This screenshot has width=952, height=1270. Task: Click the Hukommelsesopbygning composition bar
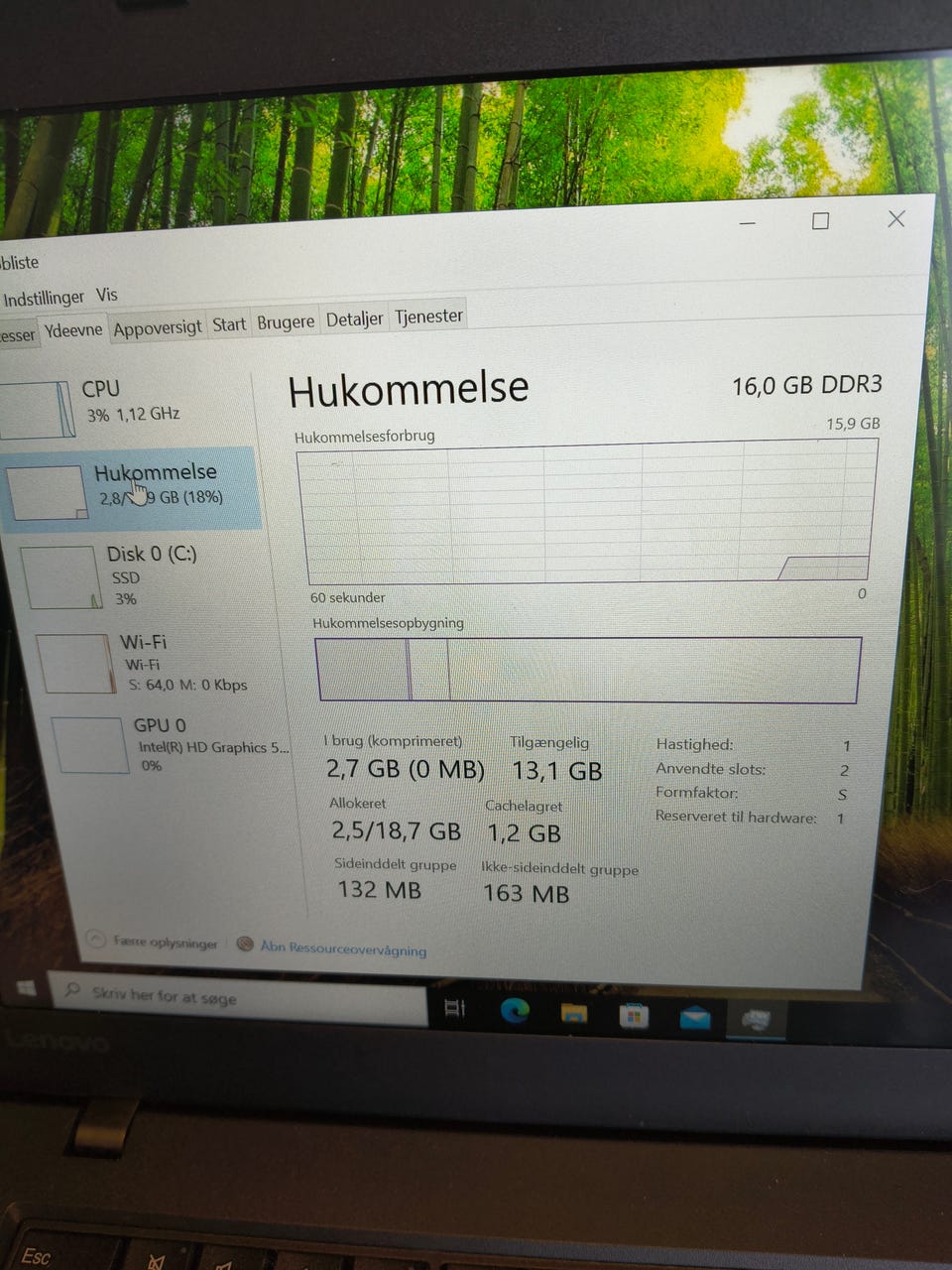pyautogui.click(x=587, y=671)
